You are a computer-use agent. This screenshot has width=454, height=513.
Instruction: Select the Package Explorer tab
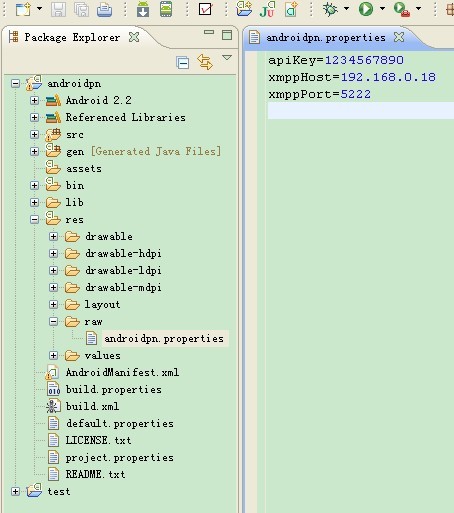click(72, 37)
